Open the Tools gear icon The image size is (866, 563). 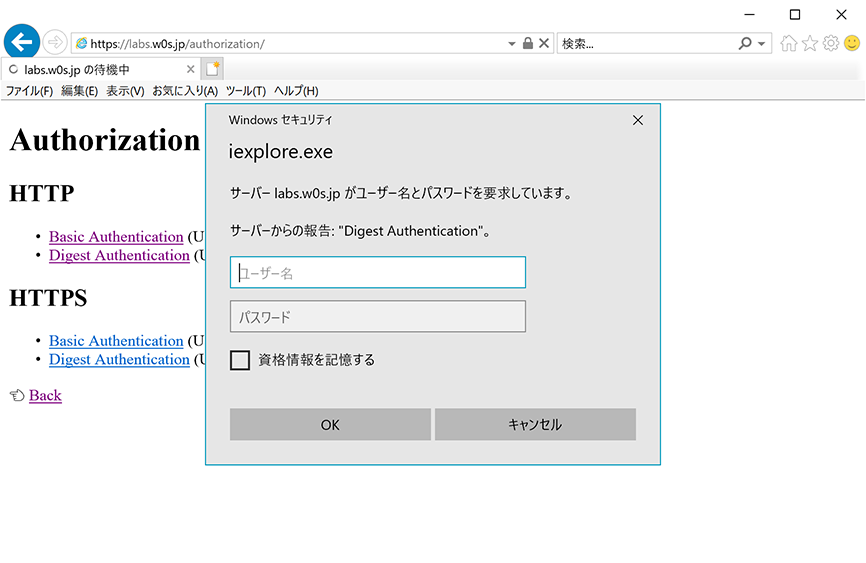pos(831,44)
